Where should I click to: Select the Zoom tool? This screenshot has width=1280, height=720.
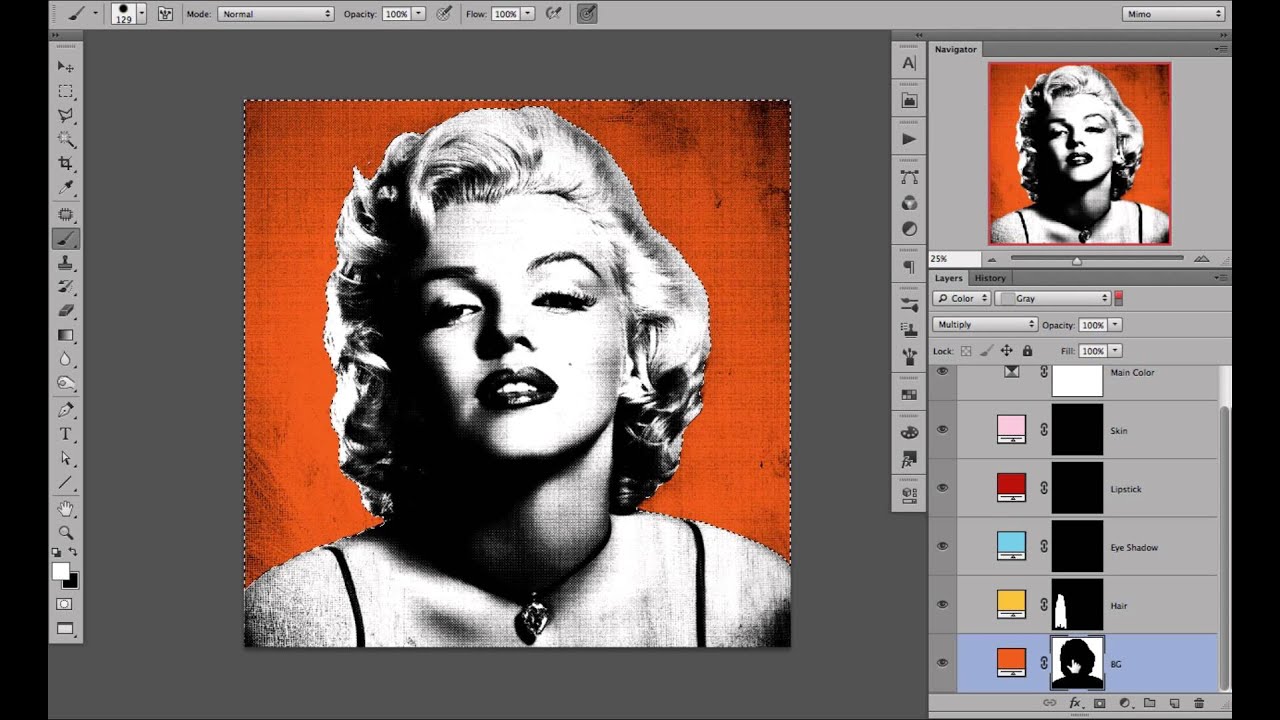tap(65, 533)
